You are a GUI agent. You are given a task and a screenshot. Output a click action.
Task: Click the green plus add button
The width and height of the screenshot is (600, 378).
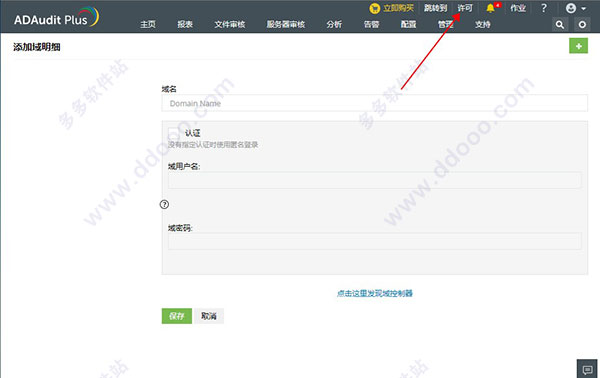(578, 46)
